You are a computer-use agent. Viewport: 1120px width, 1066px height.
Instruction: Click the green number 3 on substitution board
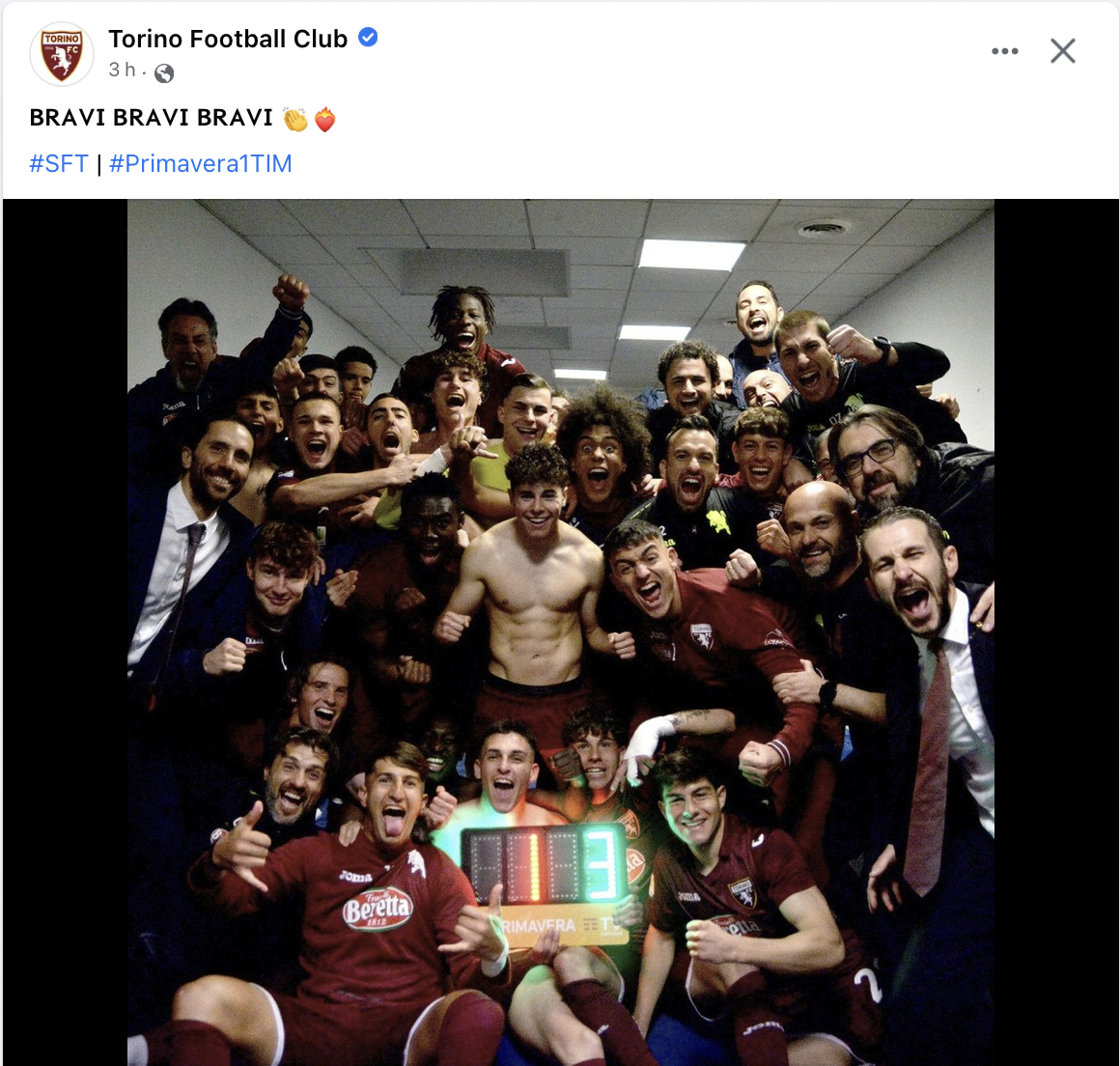[x=603, y=862]
